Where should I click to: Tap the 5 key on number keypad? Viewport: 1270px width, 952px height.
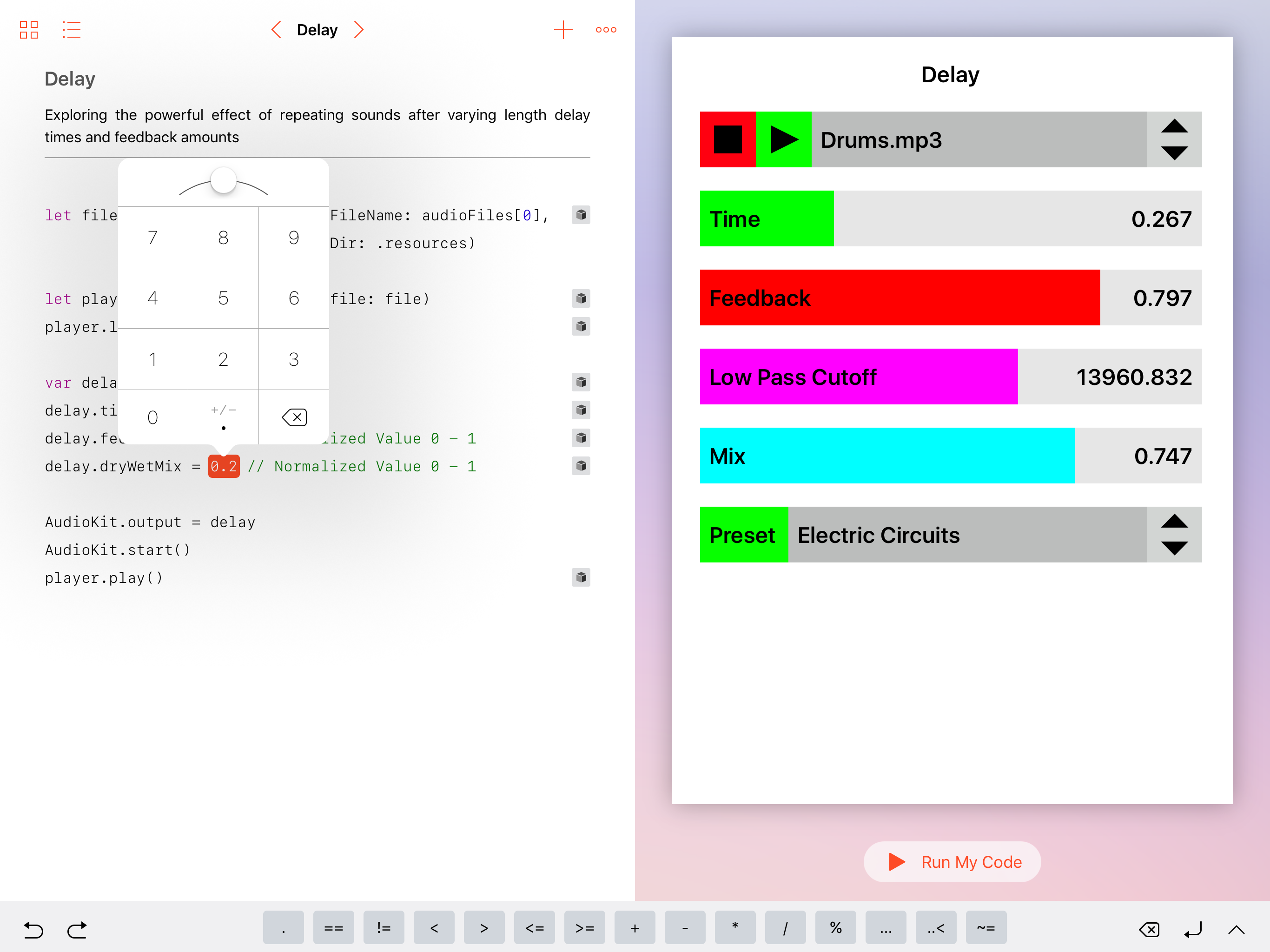tap(223, 298)
